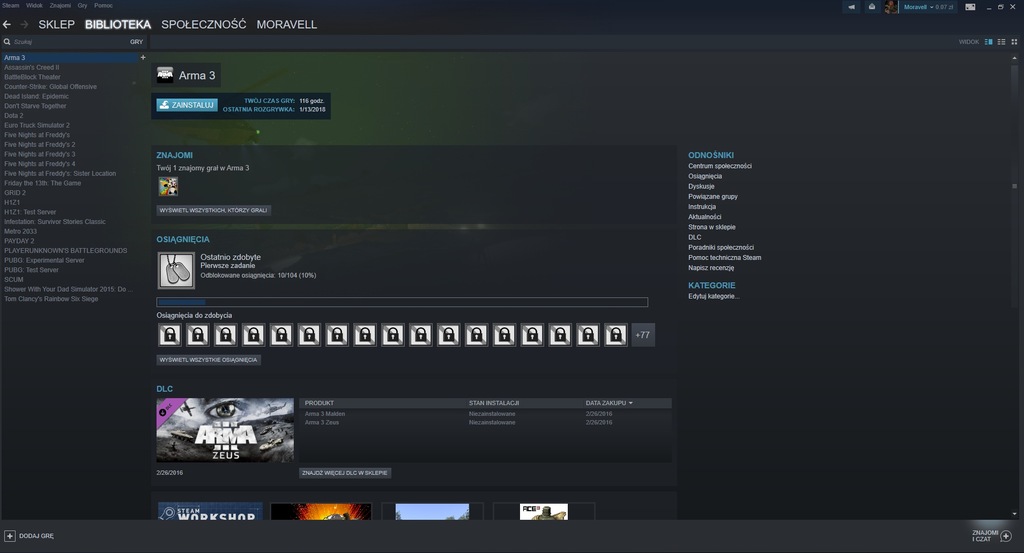
Task: Open the GRY library filter dropdown
Action: [136, 42]
